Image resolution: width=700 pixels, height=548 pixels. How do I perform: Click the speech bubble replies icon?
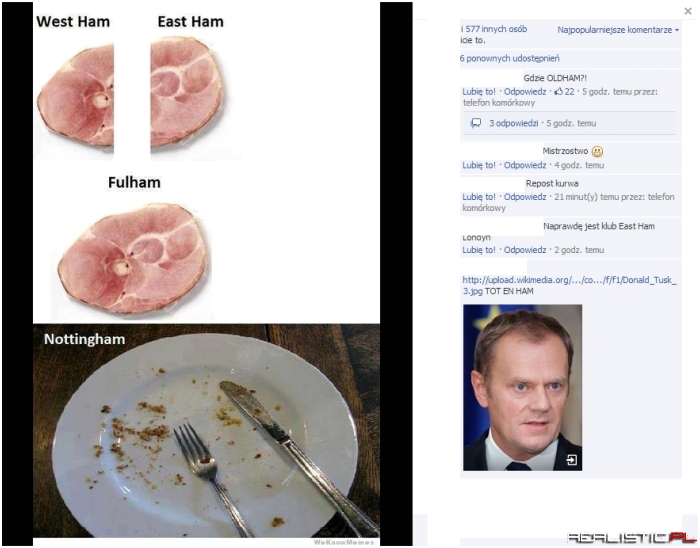pos(476,123)
